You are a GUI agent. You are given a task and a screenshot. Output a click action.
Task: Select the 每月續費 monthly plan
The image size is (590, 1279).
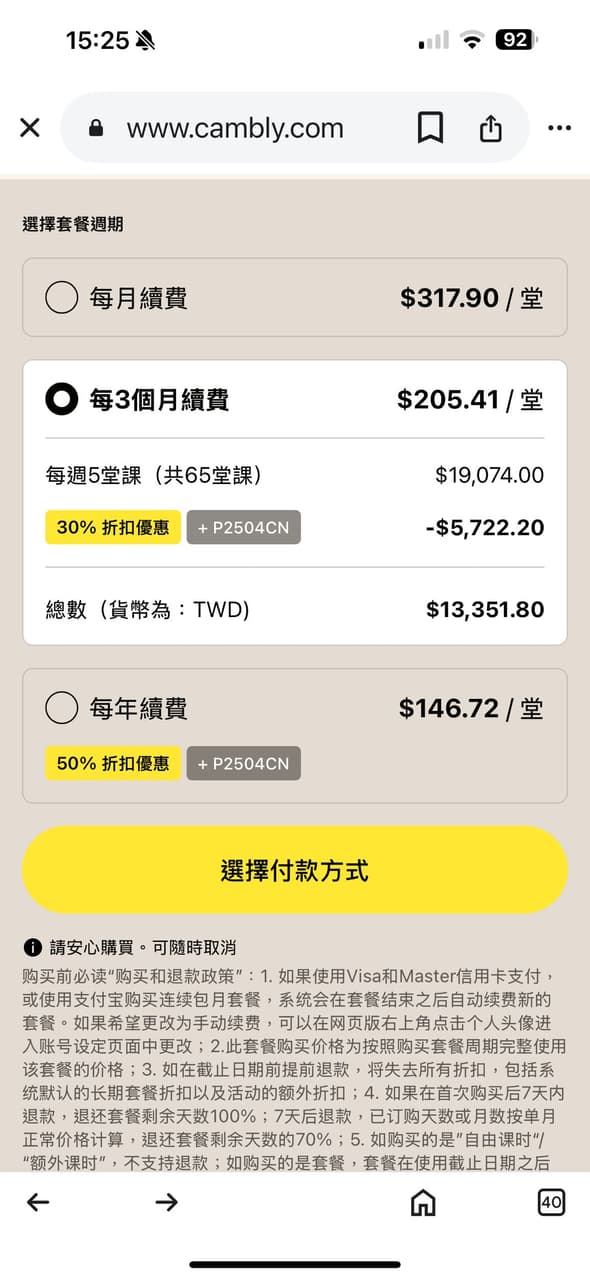(61, 297)
